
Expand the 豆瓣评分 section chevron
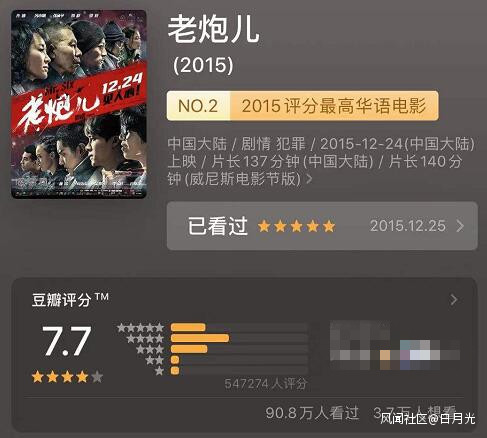click(x=454, y=300)
